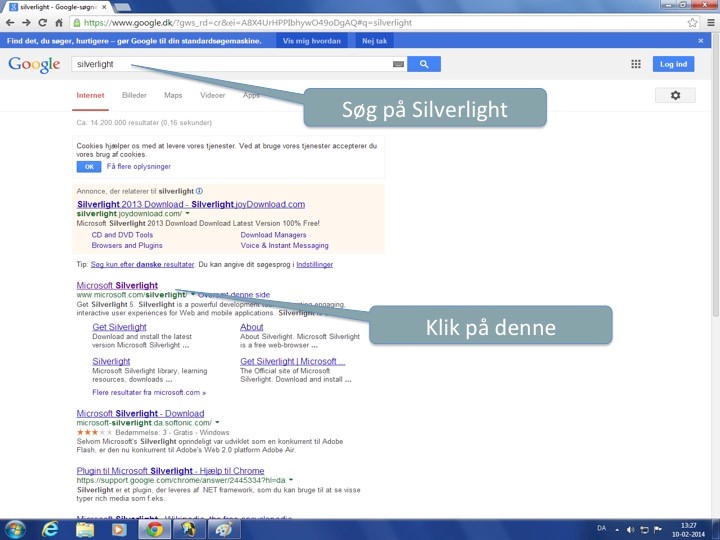The height and width of the screenshot is (540, 720).
Task: Go back with the browser back arrow
Action: click(x=11, y=22)
